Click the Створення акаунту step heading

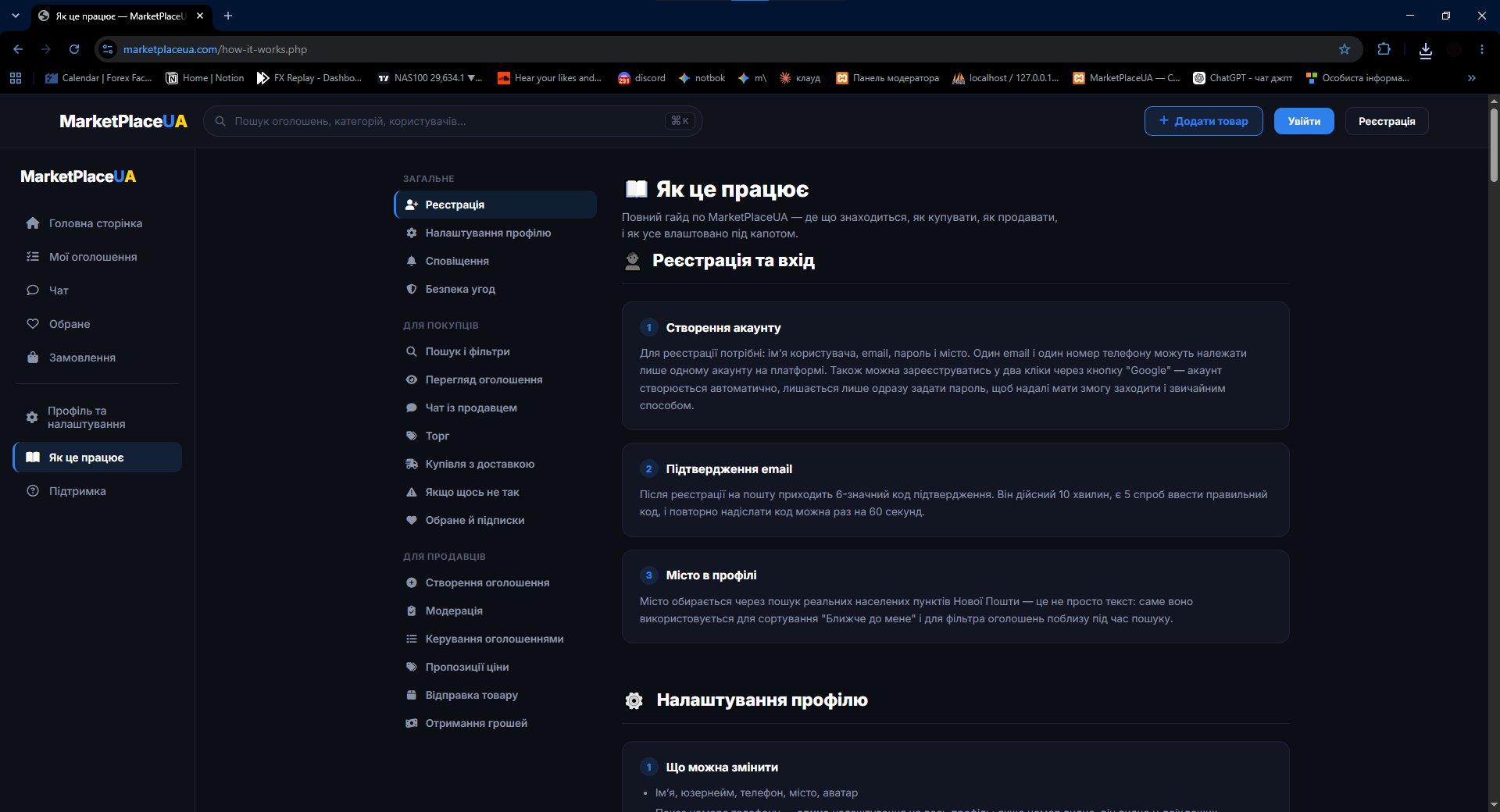(723, 328)
